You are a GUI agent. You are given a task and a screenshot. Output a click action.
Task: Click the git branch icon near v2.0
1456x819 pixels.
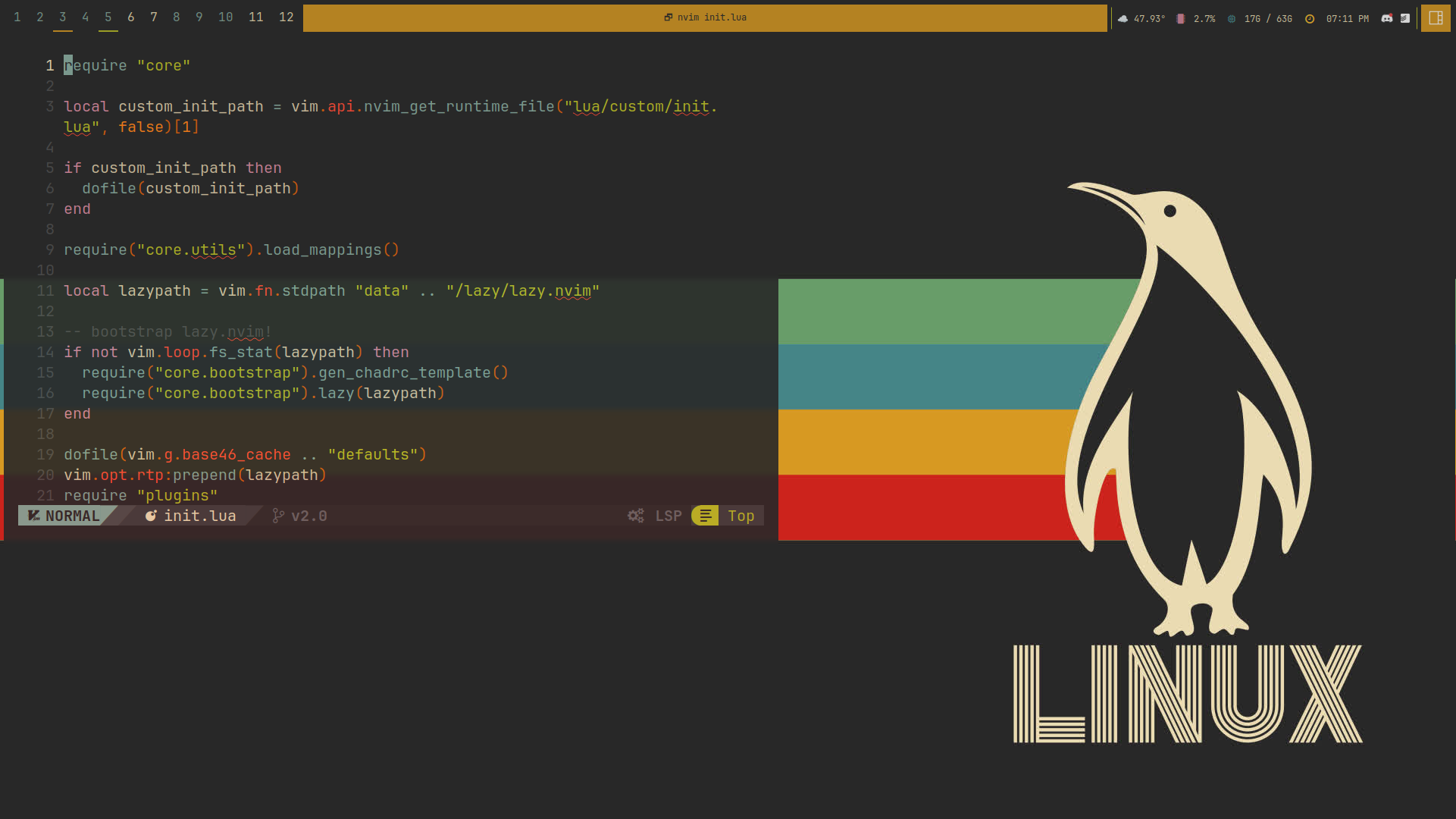(x=278, y=516)
